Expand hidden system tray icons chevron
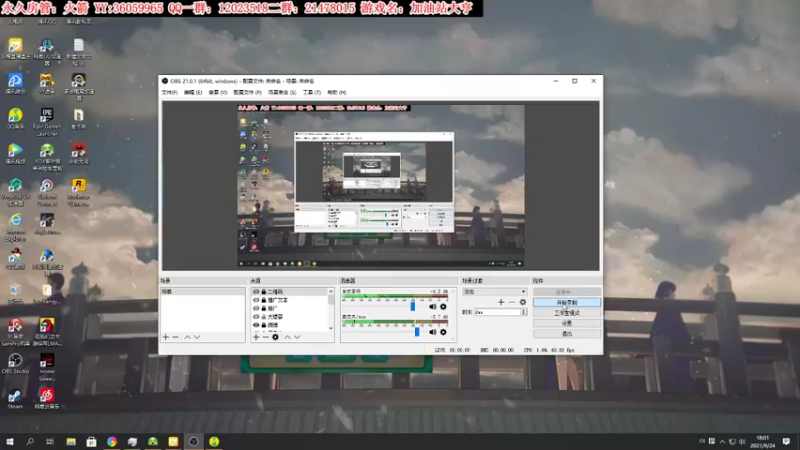Viewport: 800px width, 450px height. [x=722, y=442]
